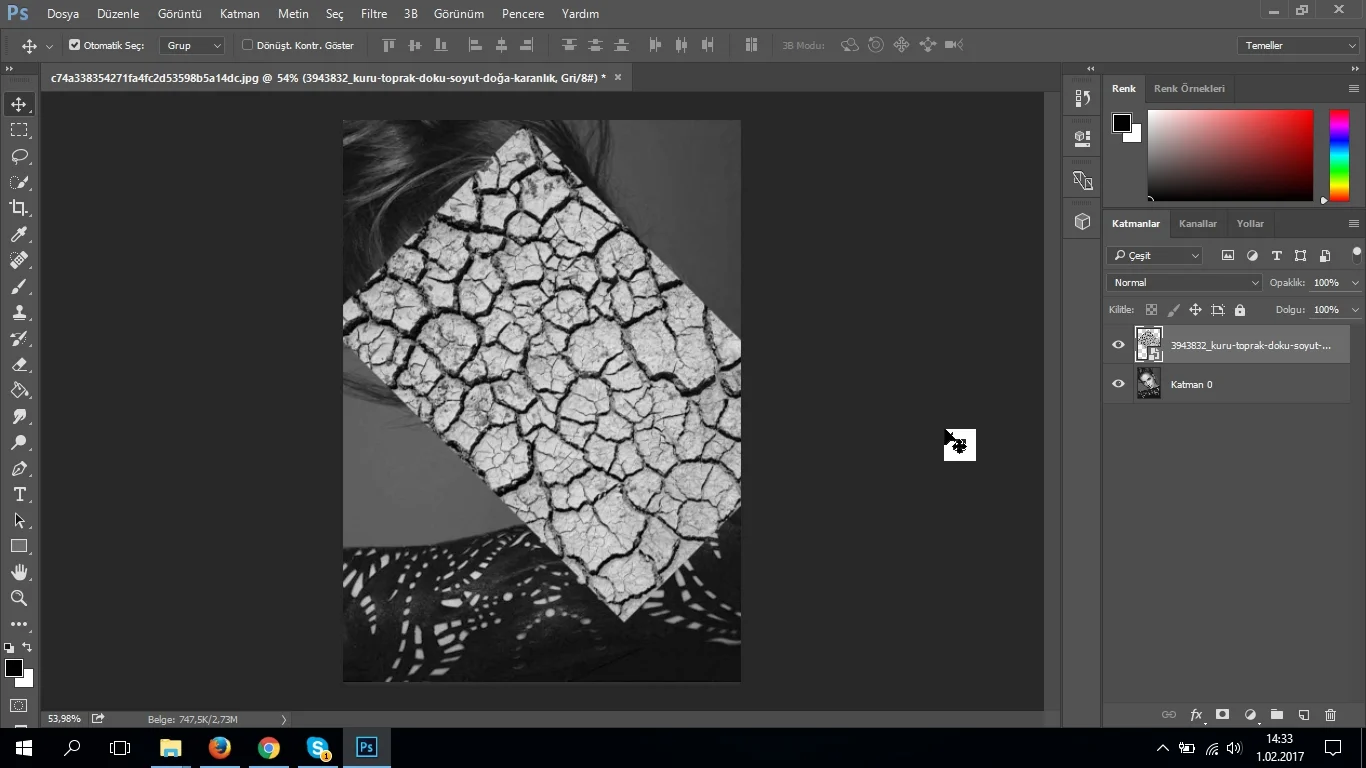Open the History panel icon
The image size is (1366, 768).
pyautogui.click(x=1082, y=98)
